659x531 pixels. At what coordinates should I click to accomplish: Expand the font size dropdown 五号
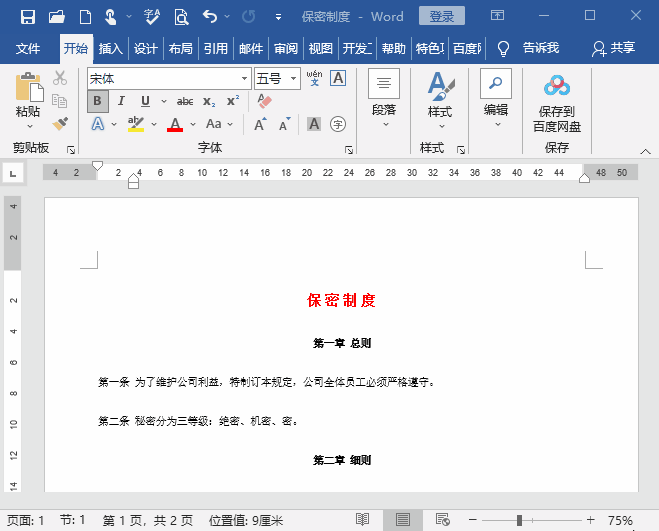pos(294,78)
